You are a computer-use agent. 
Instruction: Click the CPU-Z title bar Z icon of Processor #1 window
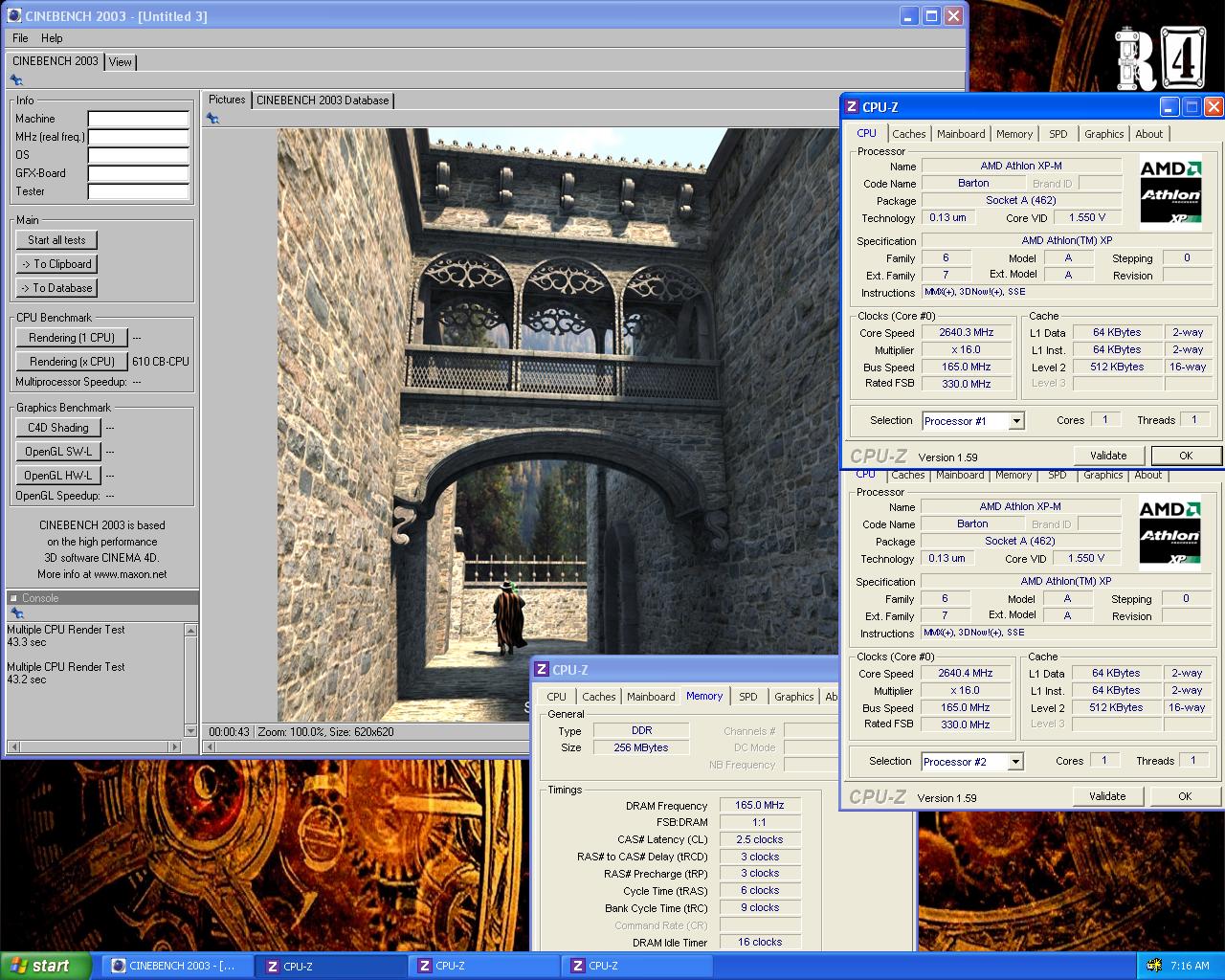[852, 107]
